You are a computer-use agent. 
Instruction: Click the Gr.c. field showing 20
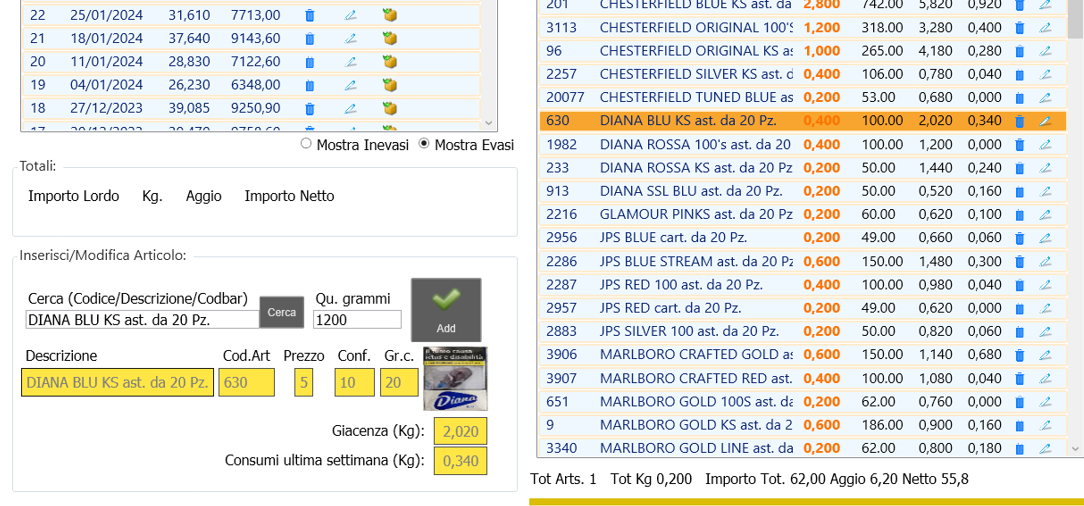(x=399, y=382)
